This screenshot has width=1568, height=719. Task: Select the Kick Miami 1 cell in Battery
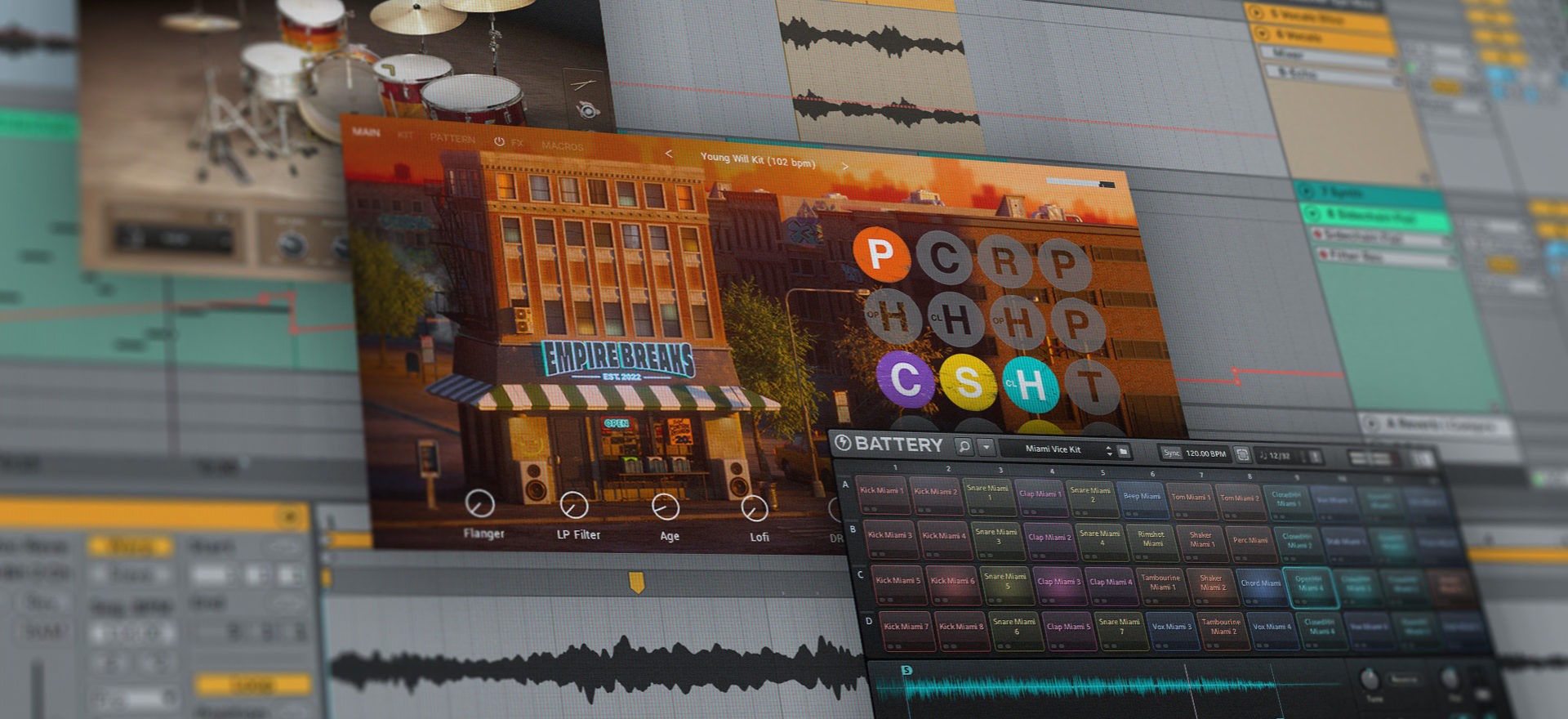click(882, 493)
